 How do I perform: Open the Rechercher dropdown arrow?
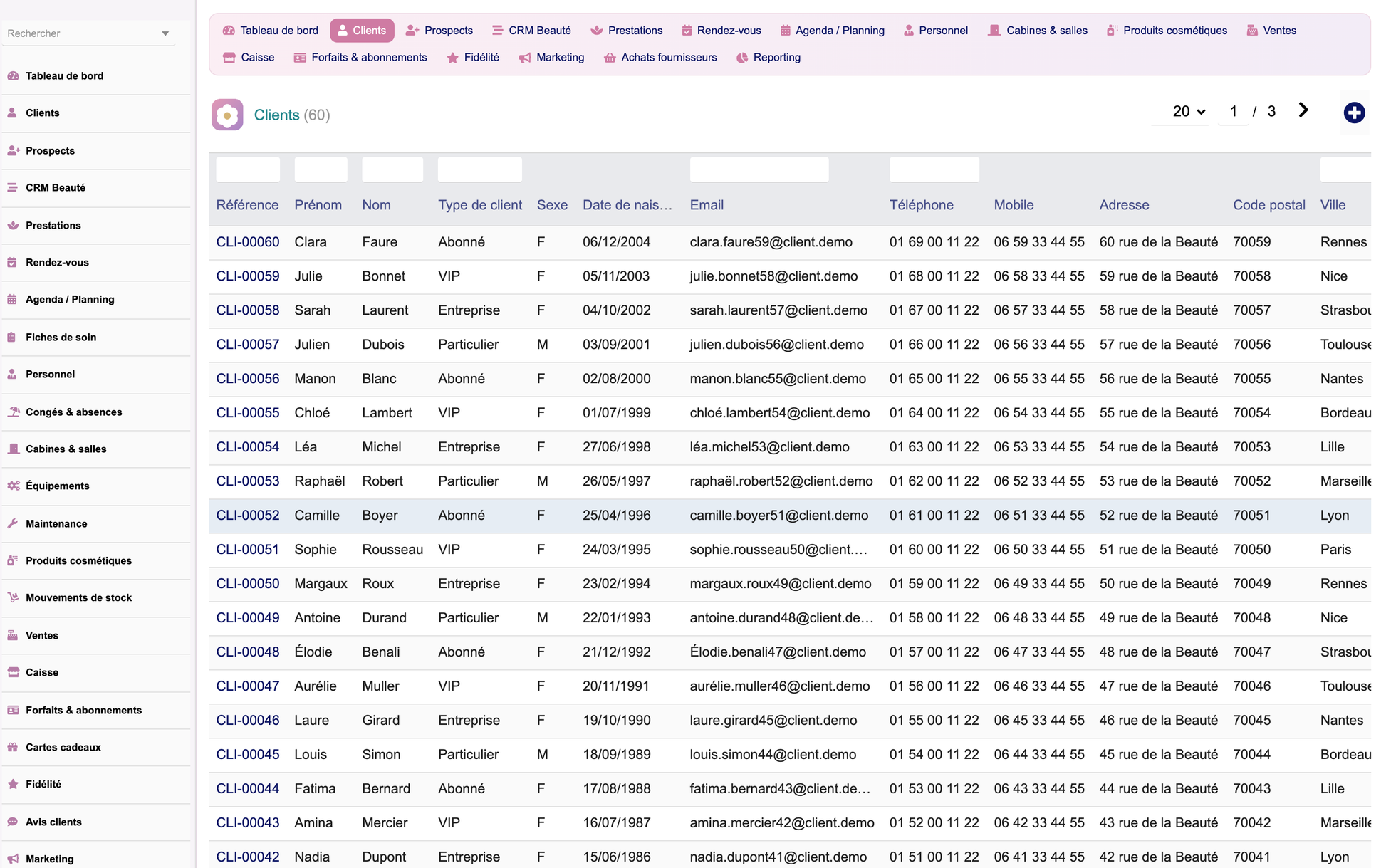pos(165,33)
